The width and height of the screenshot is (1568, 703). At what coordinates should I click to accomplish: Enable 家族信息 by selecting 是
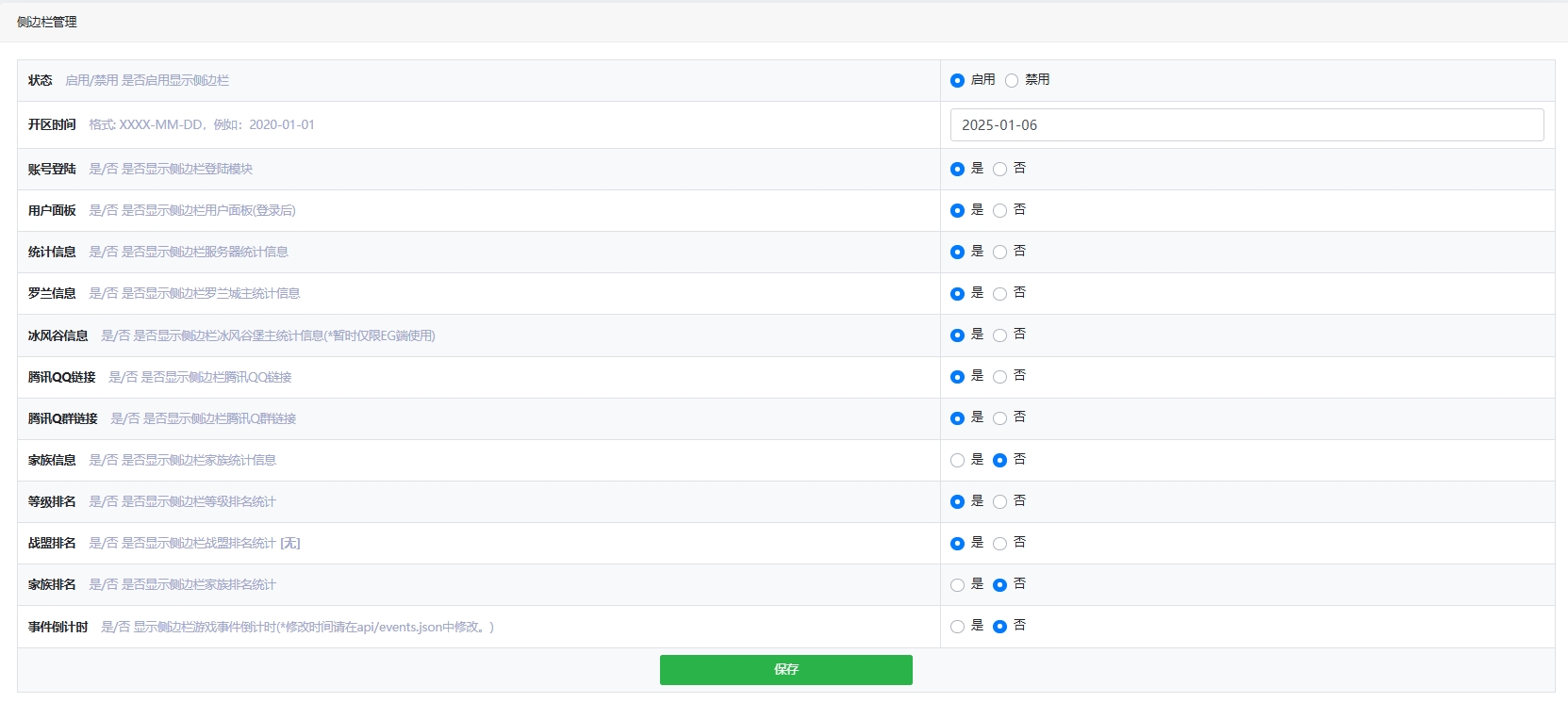pos(957,461)
